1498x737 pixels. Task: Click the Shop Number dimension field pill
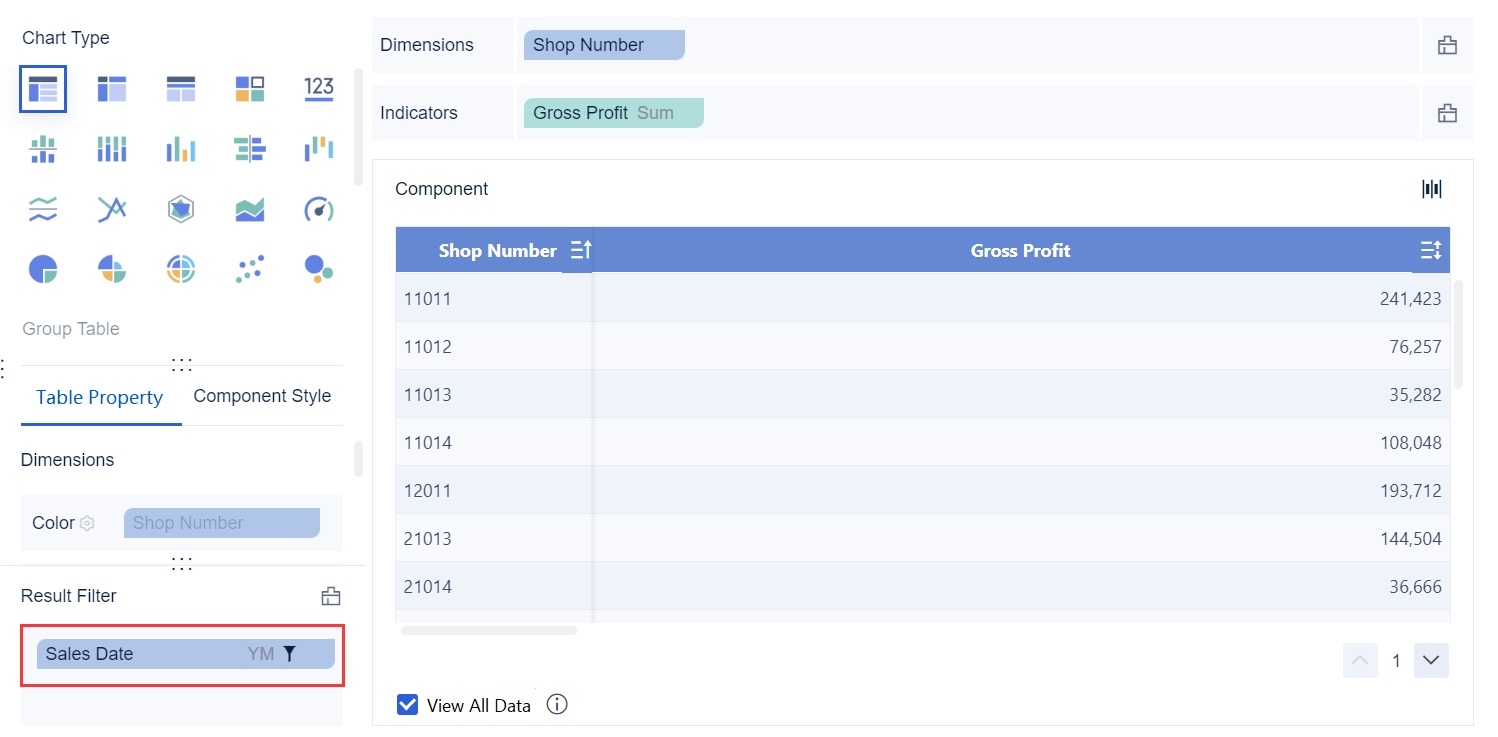coord(603,45)
